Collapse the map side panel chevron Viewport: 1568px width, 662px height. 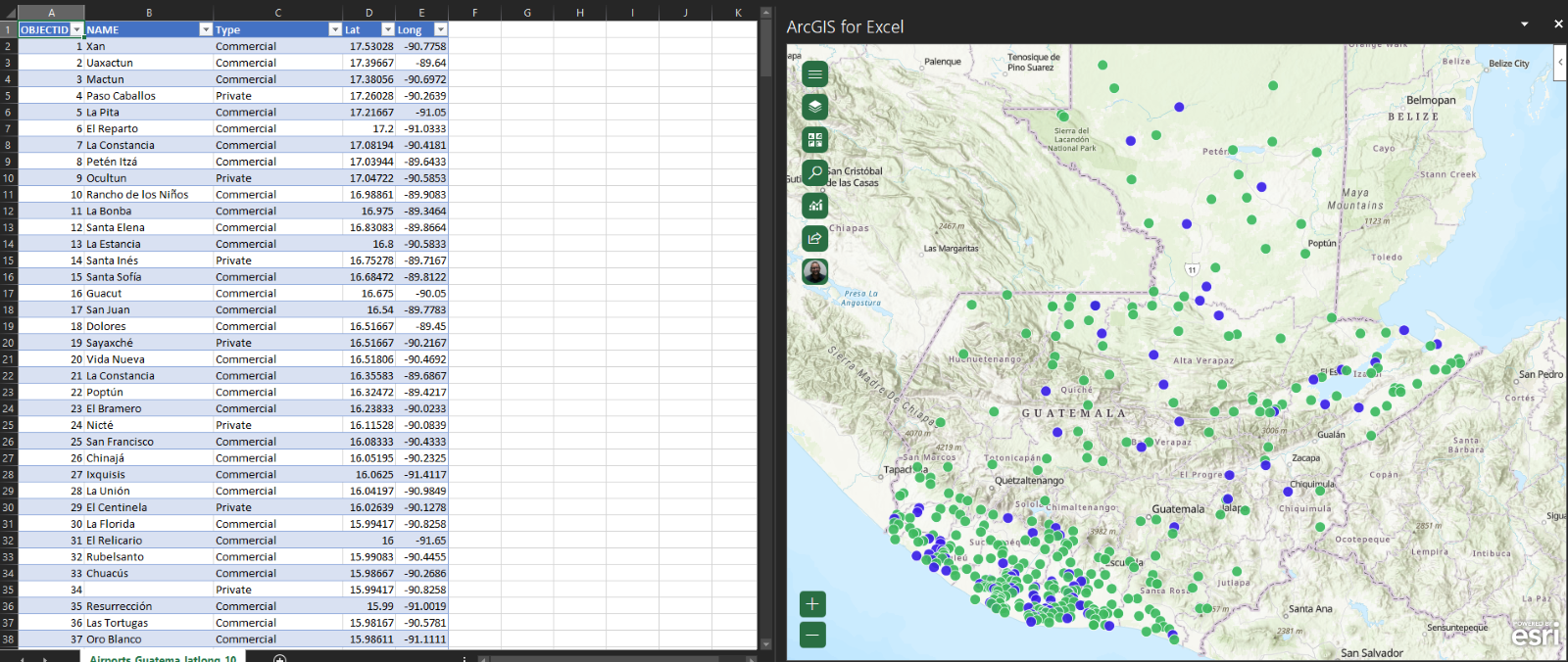(1560, 62)
